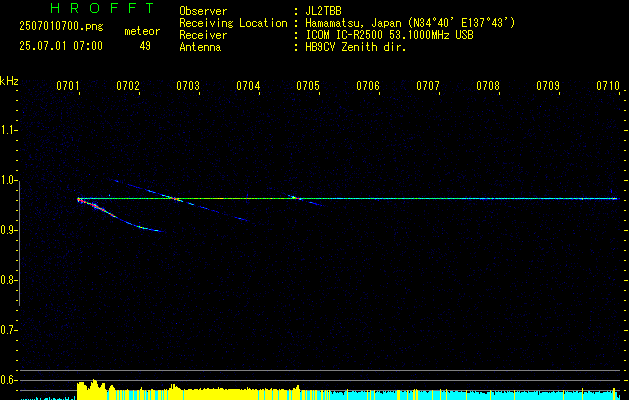Screen dimensions: 629x400
Task: Click the 1.0 kHz frequency label
Action: point(7,180)
